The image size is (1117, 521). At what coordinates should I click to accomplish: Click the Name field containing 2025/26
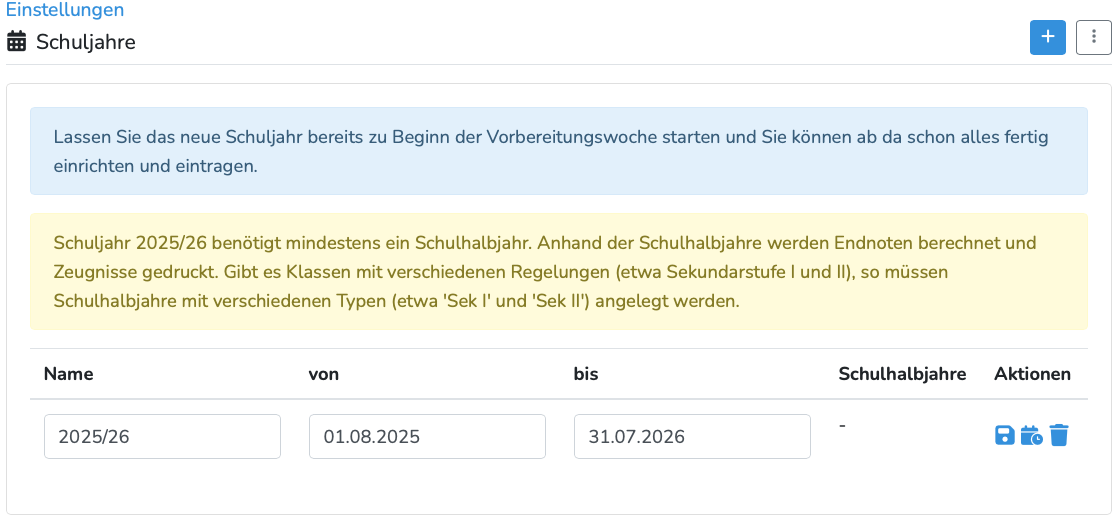click(162, 437)
